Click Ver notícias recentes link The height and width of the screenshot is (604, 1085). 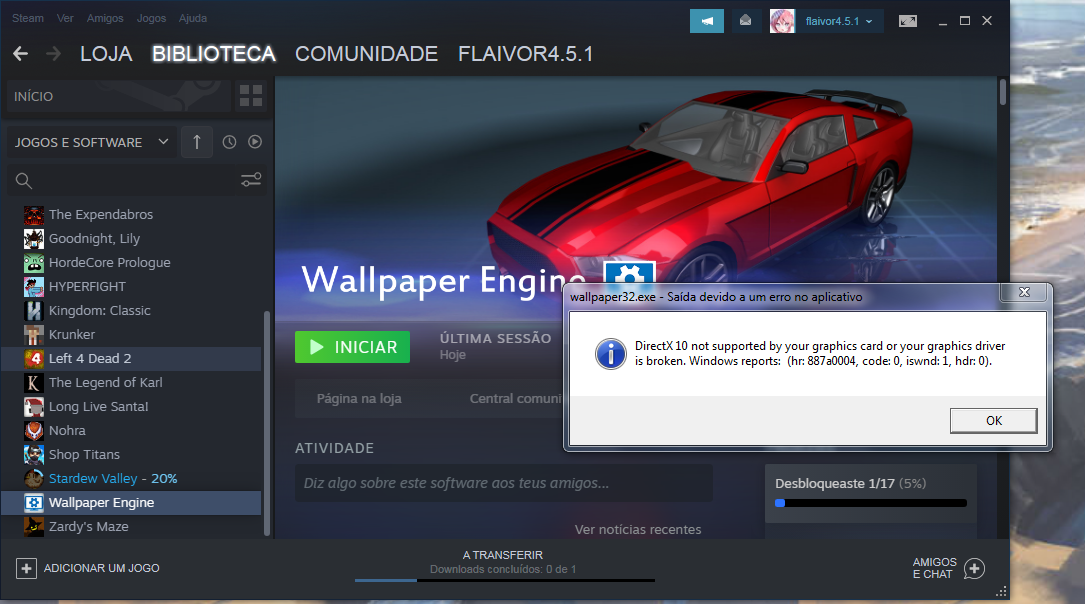pos(638,529)
